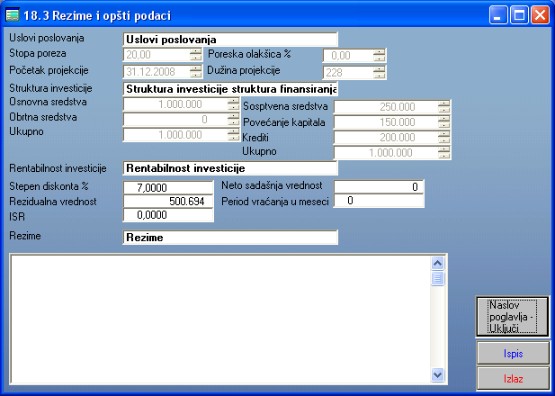555x396 pixels.
Task: Click the Osnovna sredstva spinner arrows
Action: 233,104
